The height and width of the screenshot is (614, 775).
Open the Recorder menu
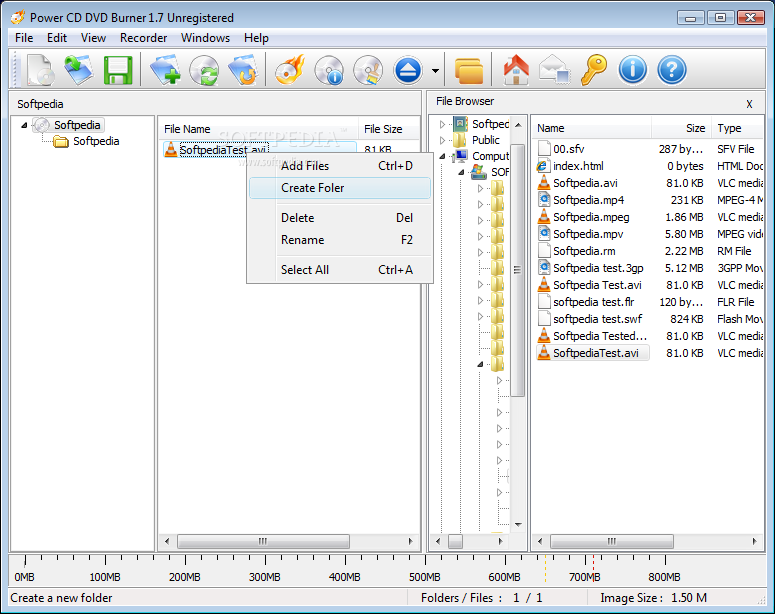coord(143,38)
